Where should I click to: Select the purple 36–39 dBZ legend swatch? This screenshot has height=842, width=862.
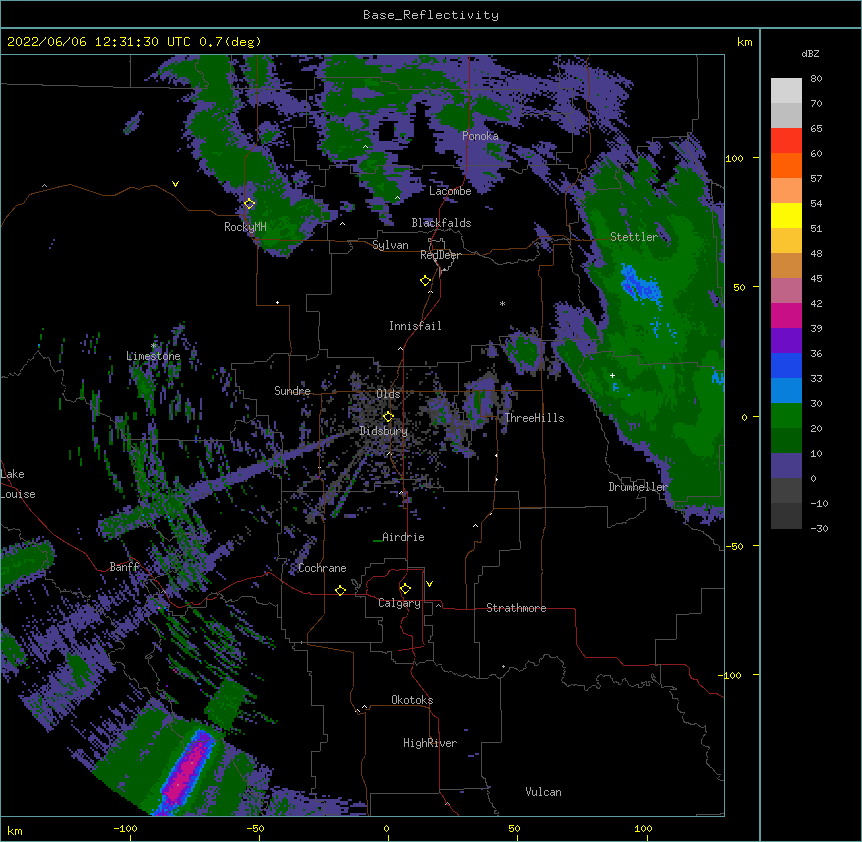(x=786, y=341)
